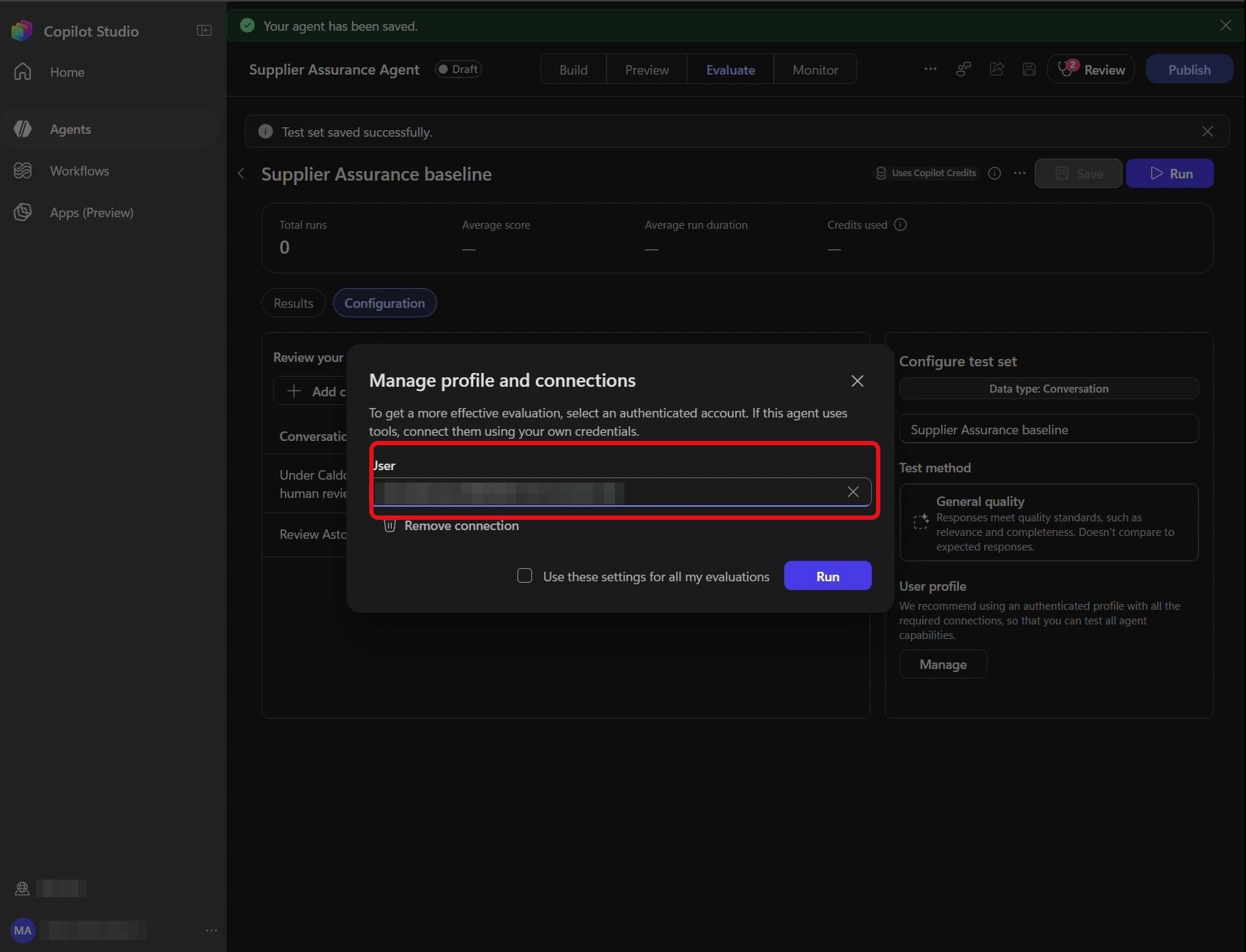Screen dimensions: 1246x952
Task: Click the Copilot Studio logo
Action: (x=22, y=31)
